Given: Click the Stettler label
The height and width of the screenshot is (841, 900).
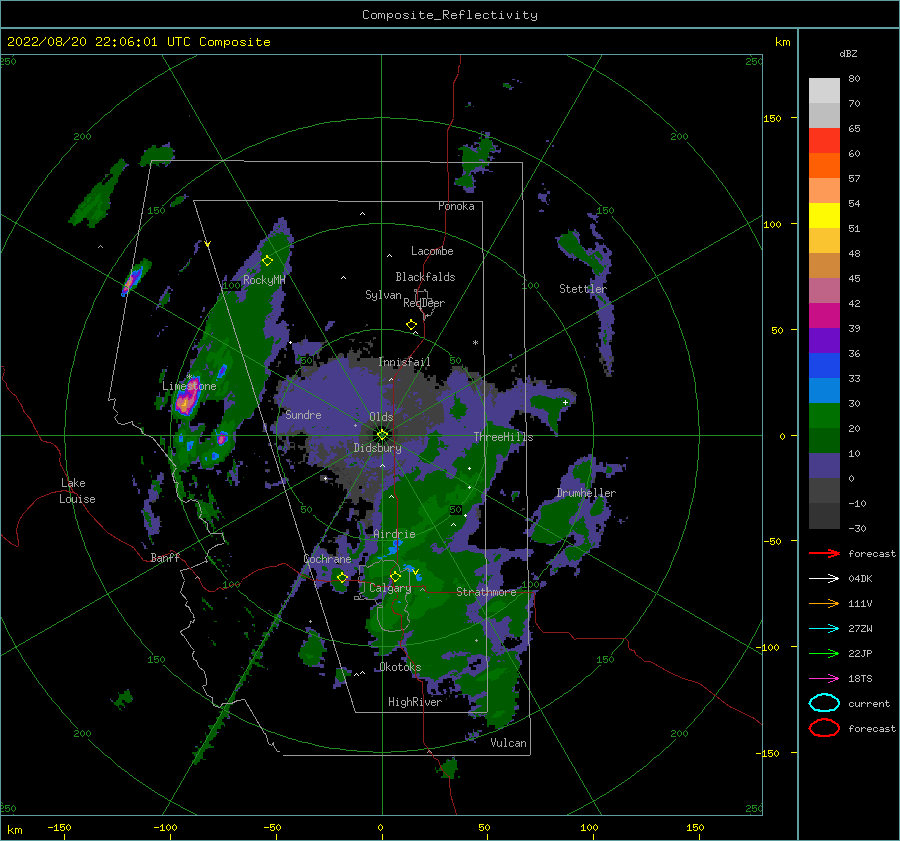Looking at the screenshot, I should click(583, 289).
